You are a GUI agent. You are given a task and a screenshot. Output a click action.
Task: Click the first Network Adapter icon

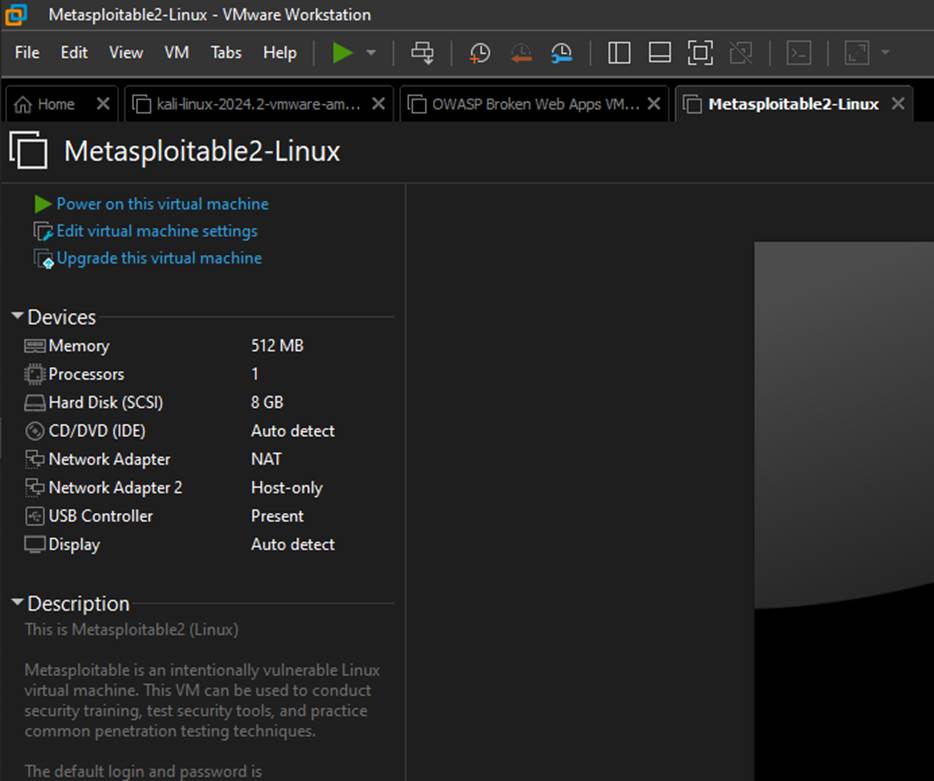click(35, 459)
